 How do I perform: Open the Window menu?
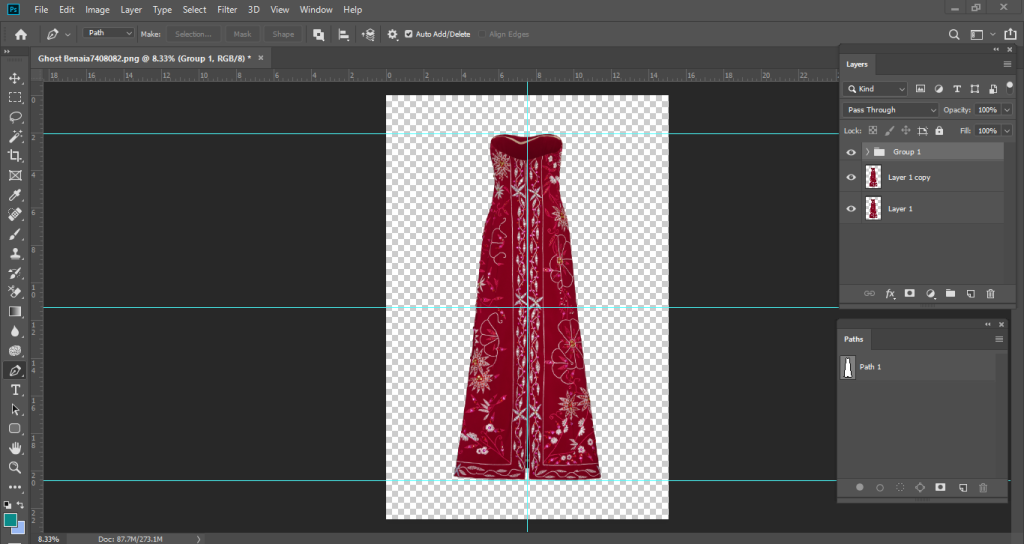point(316,10)
